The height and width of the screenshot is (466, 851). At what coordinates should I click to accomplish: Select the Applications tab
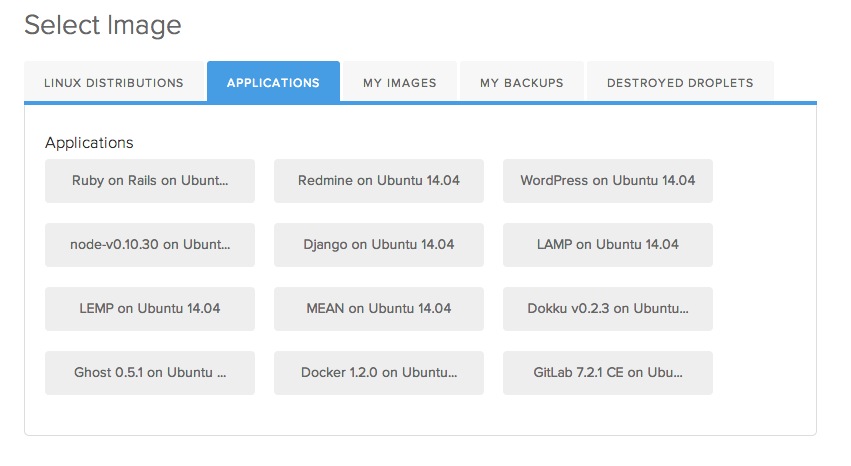[x=274, y=82]
